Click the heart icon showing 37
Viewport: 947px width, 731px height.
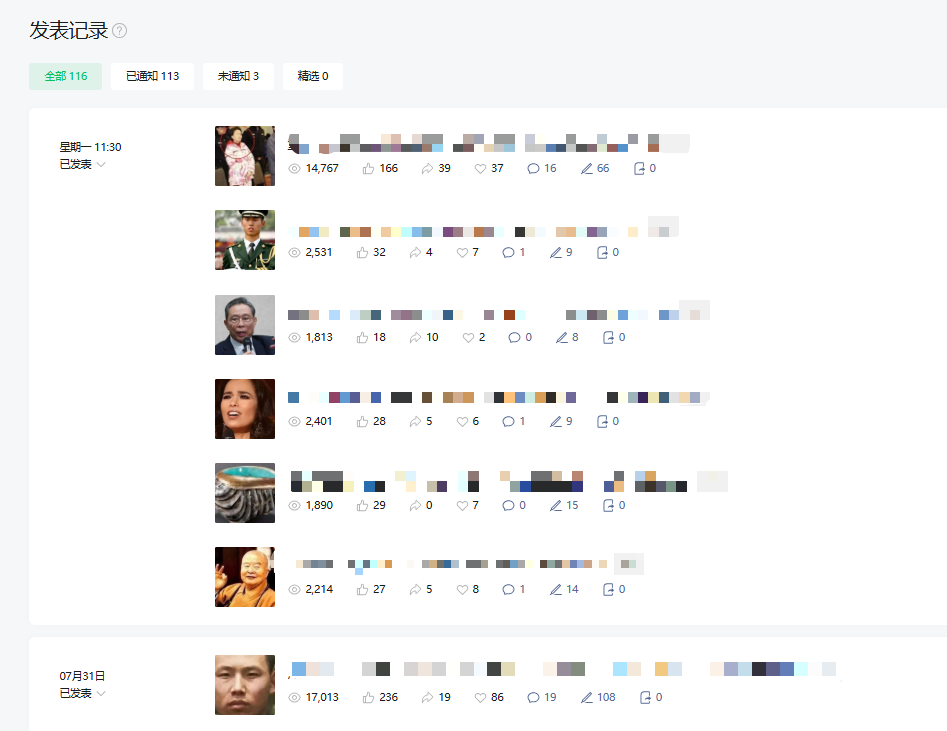[x=480, y=169]
